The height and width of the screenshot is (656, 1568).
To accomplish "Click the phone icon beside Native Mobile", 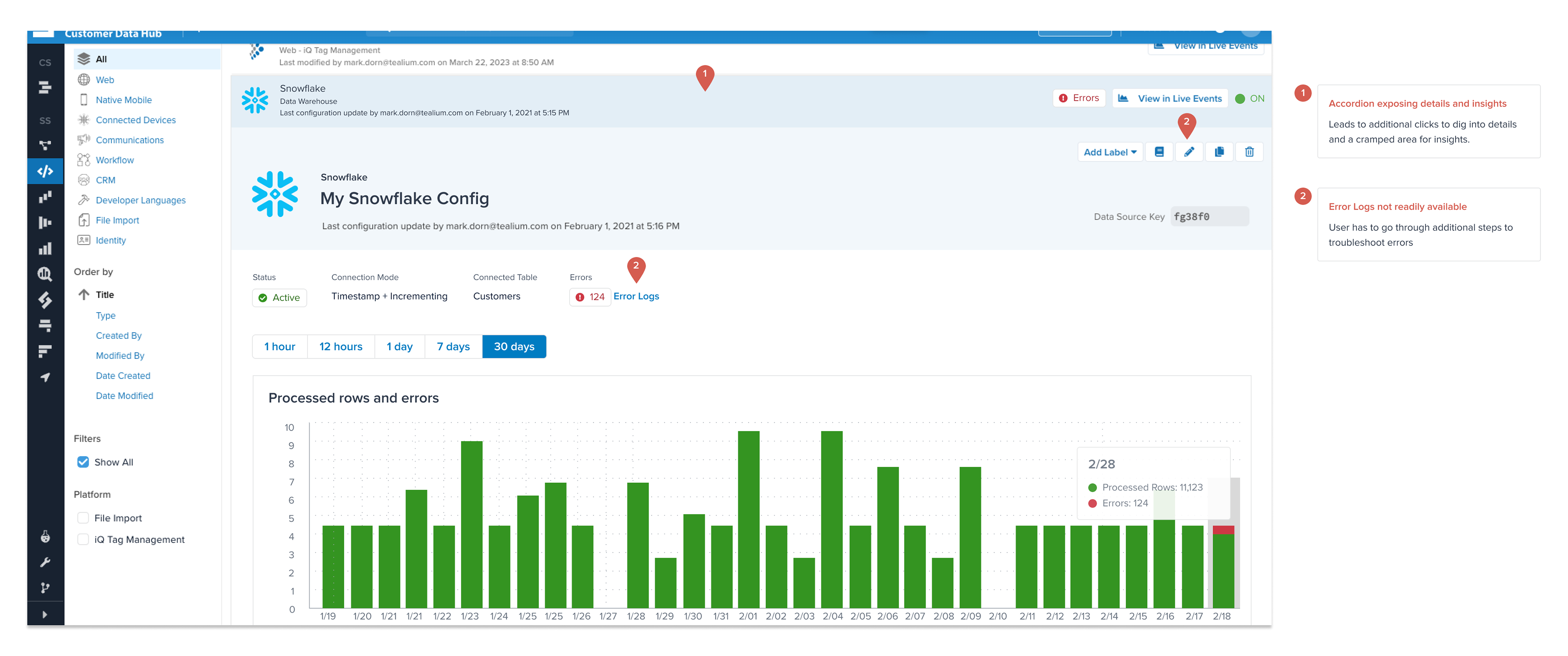I will [x=84, y=100].
